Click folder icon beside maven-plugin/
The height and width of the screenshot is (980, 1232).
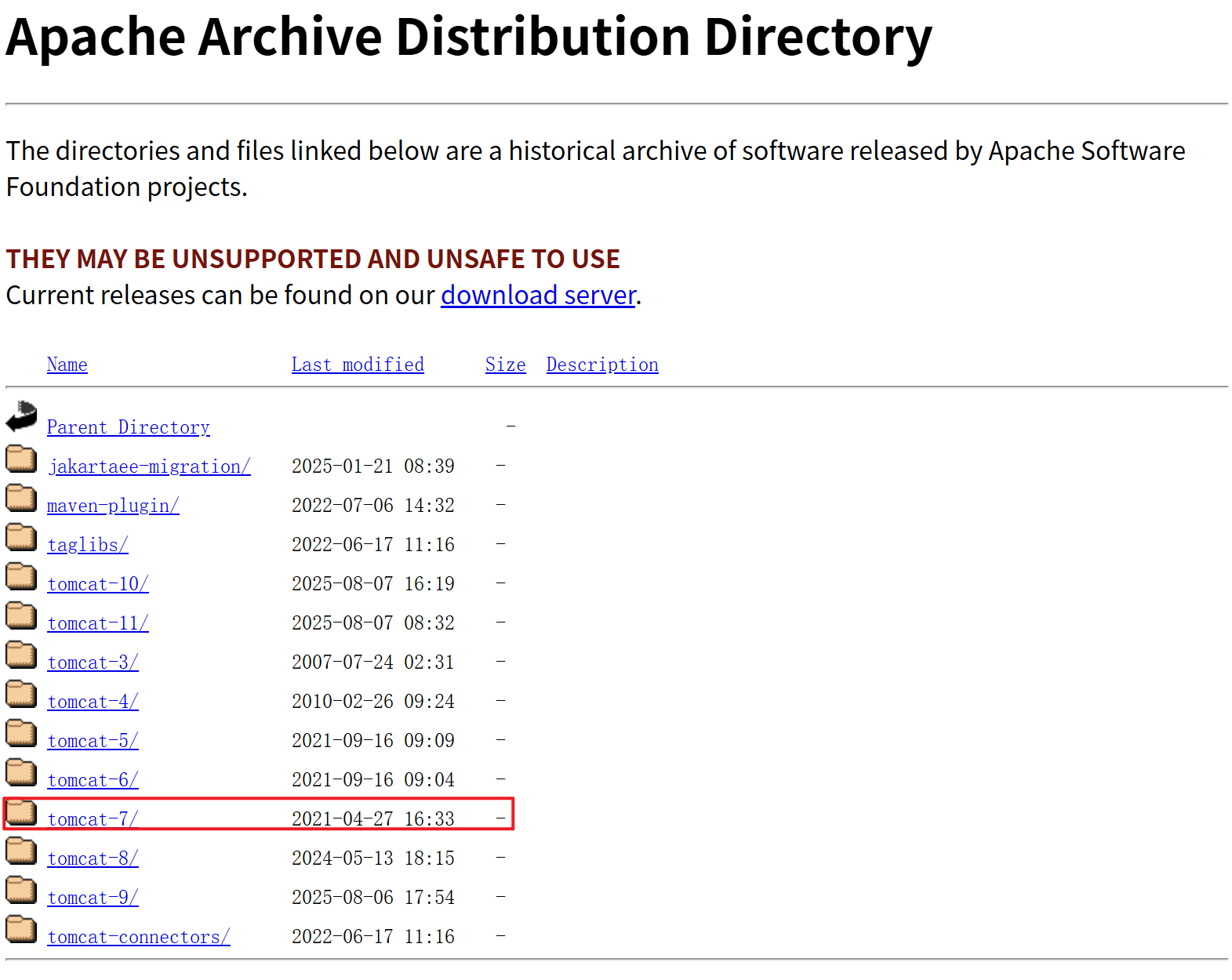[21, 498]
